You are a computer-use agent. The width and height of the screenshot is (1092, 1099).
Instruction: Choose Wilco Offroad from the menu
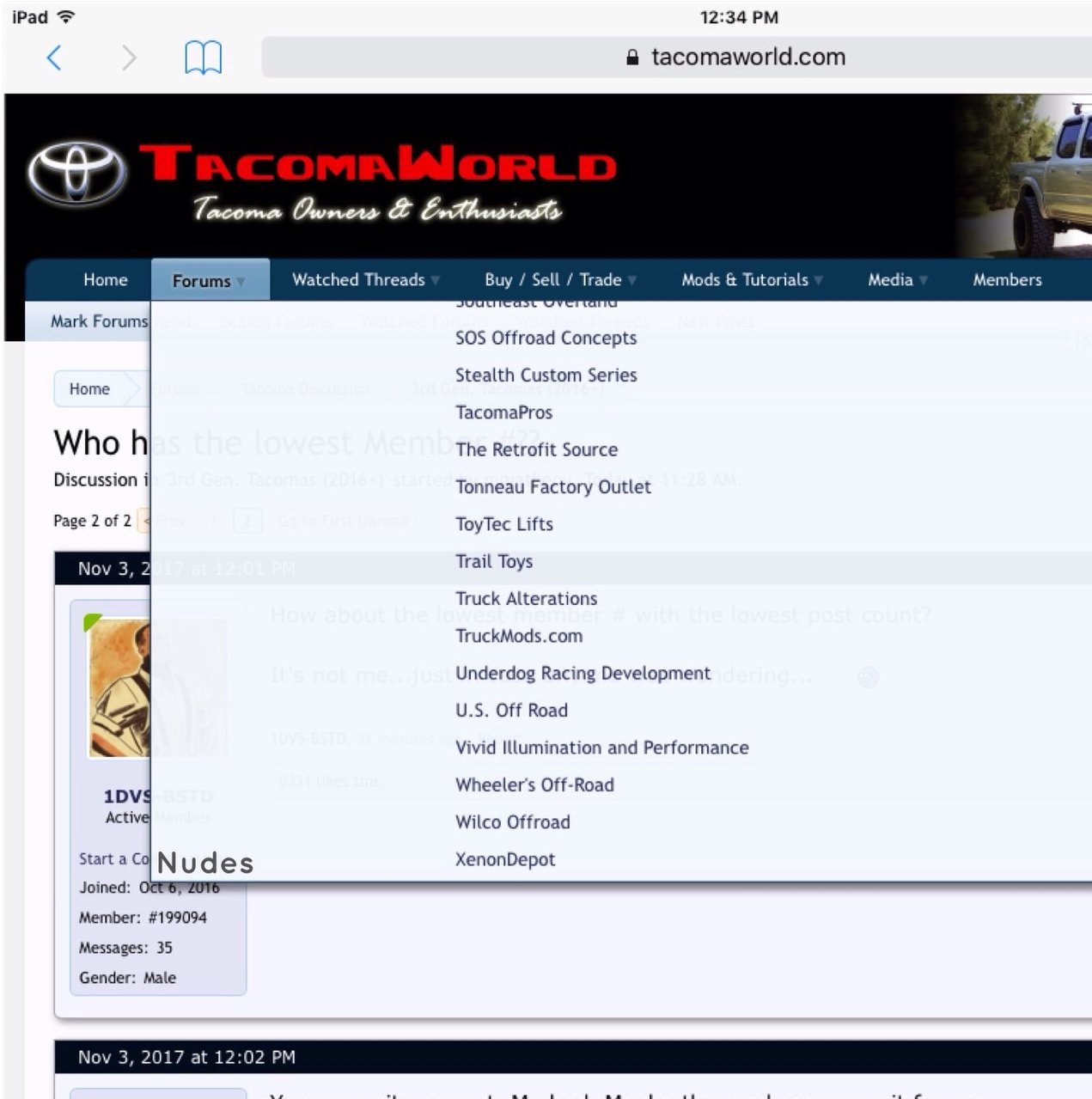click(x=512, y=822)
